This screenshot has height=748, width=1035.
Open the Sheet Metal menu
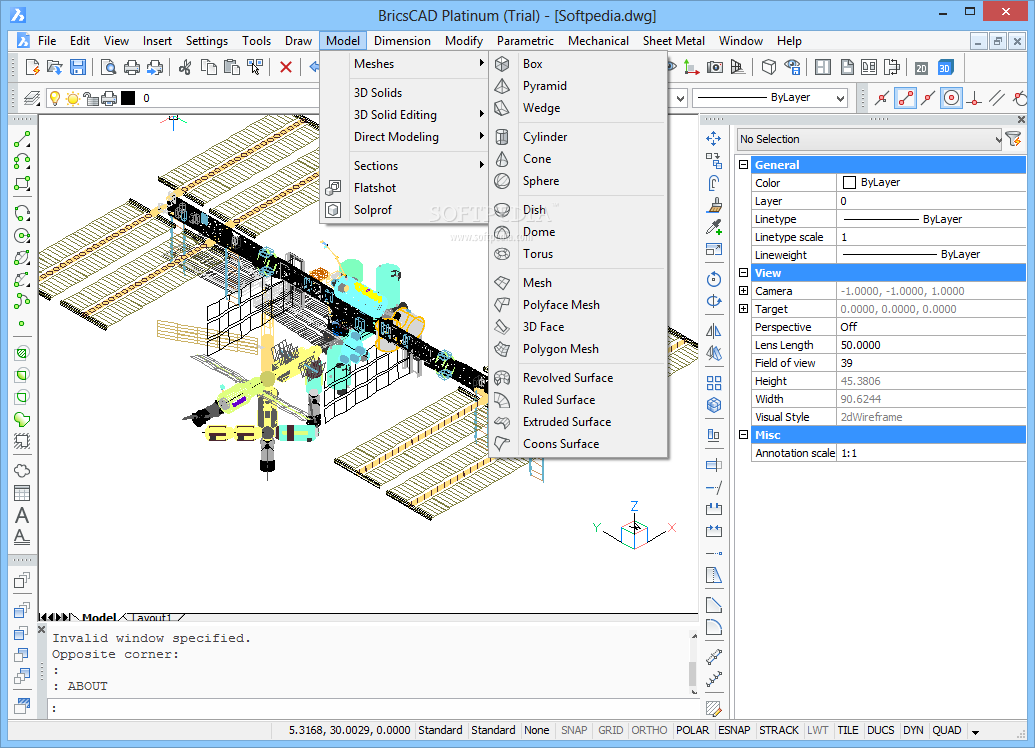pos(673,41)
